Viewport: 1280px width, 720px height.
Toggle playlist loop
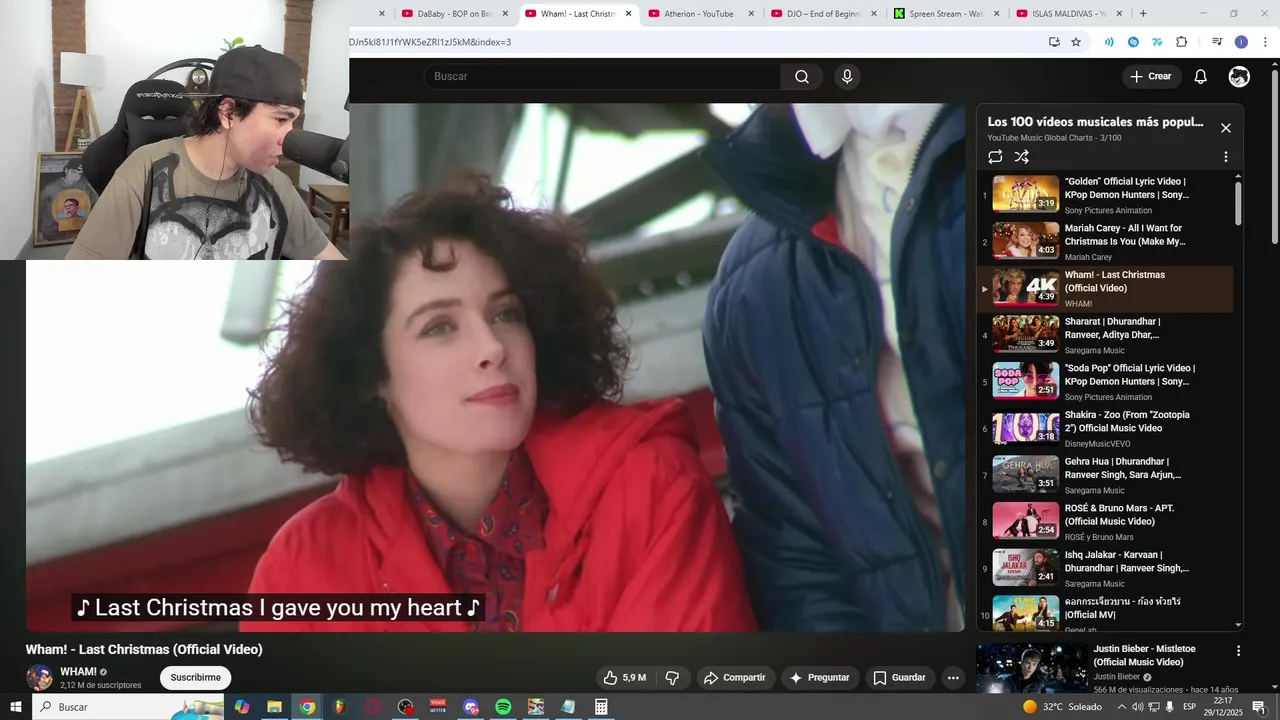995,157
